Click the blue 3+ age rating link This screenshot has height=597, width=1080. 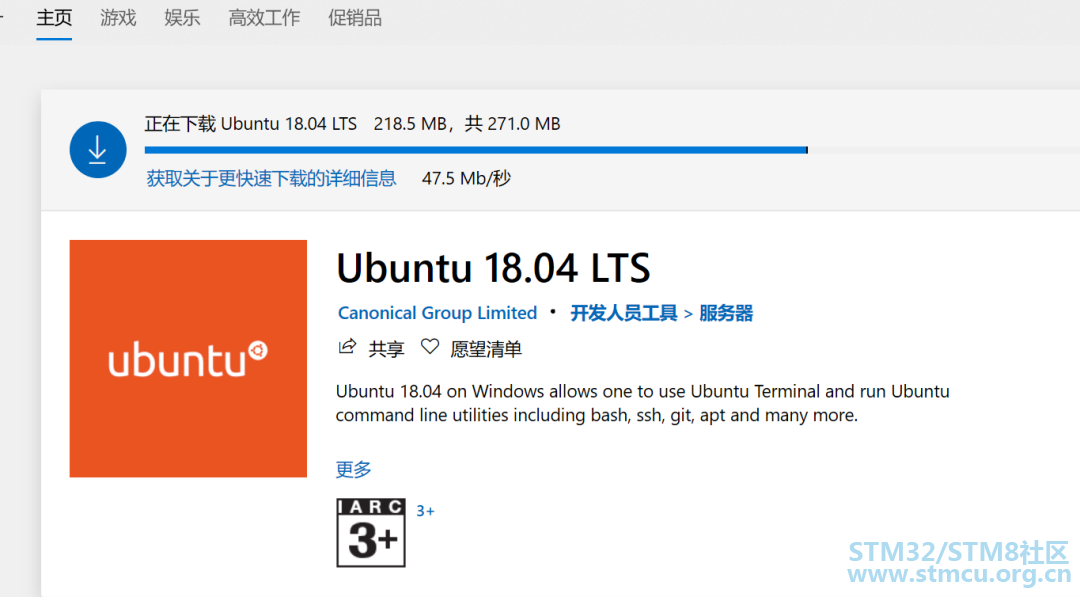425,511
